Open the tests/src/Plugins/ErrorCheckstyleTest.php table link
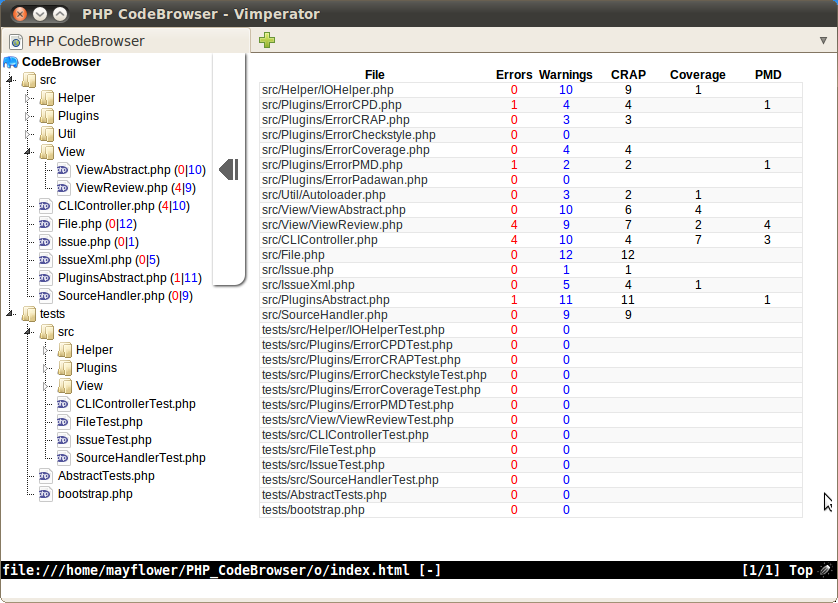Viewport: 838px width, 603px height. [x=374, y=375]
